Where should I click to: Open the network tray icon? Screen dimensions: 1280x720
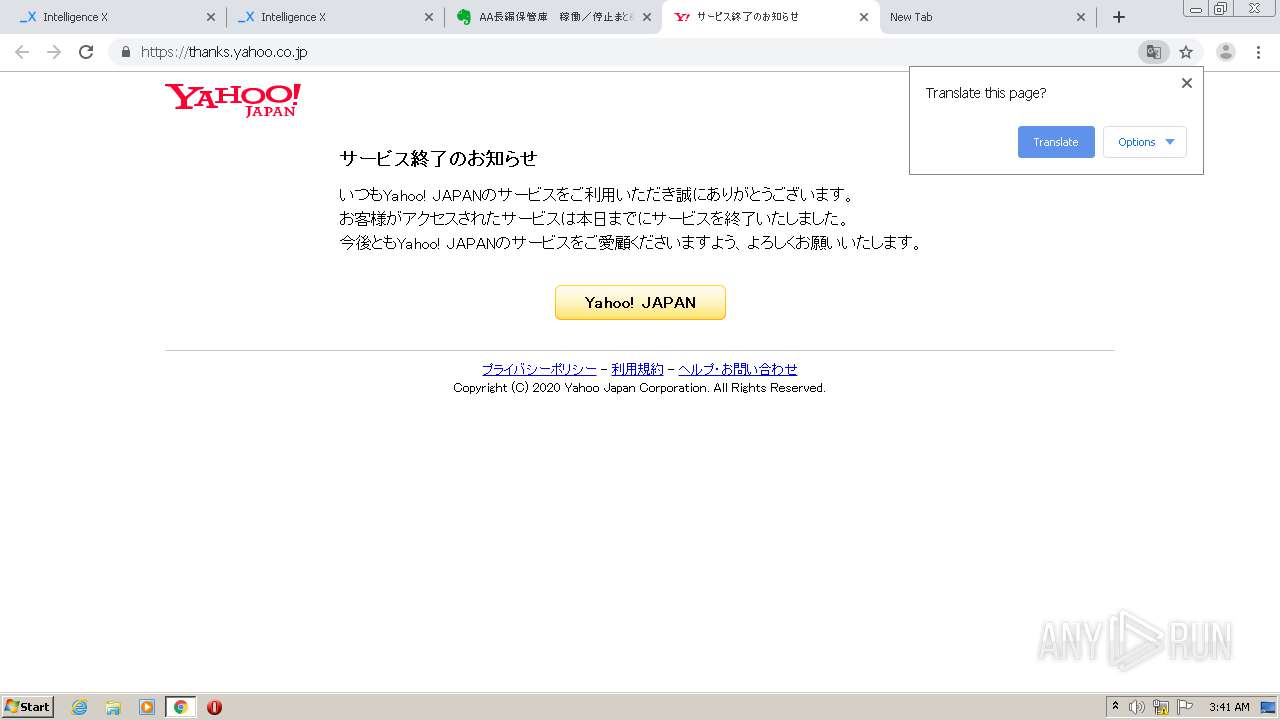tap(1161, 707)
